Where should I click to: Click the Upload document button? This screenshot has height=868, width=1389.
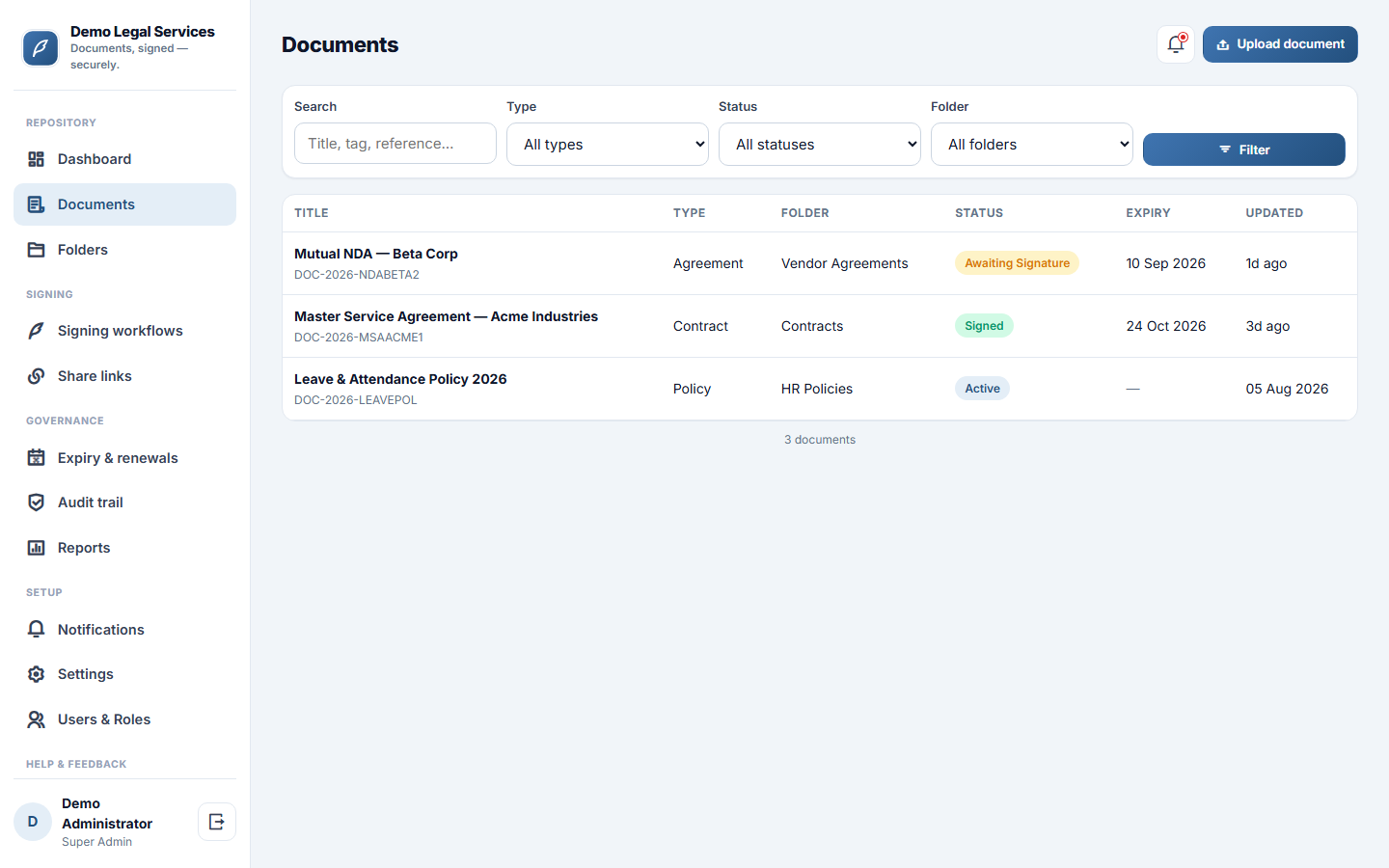(1280, 44)
